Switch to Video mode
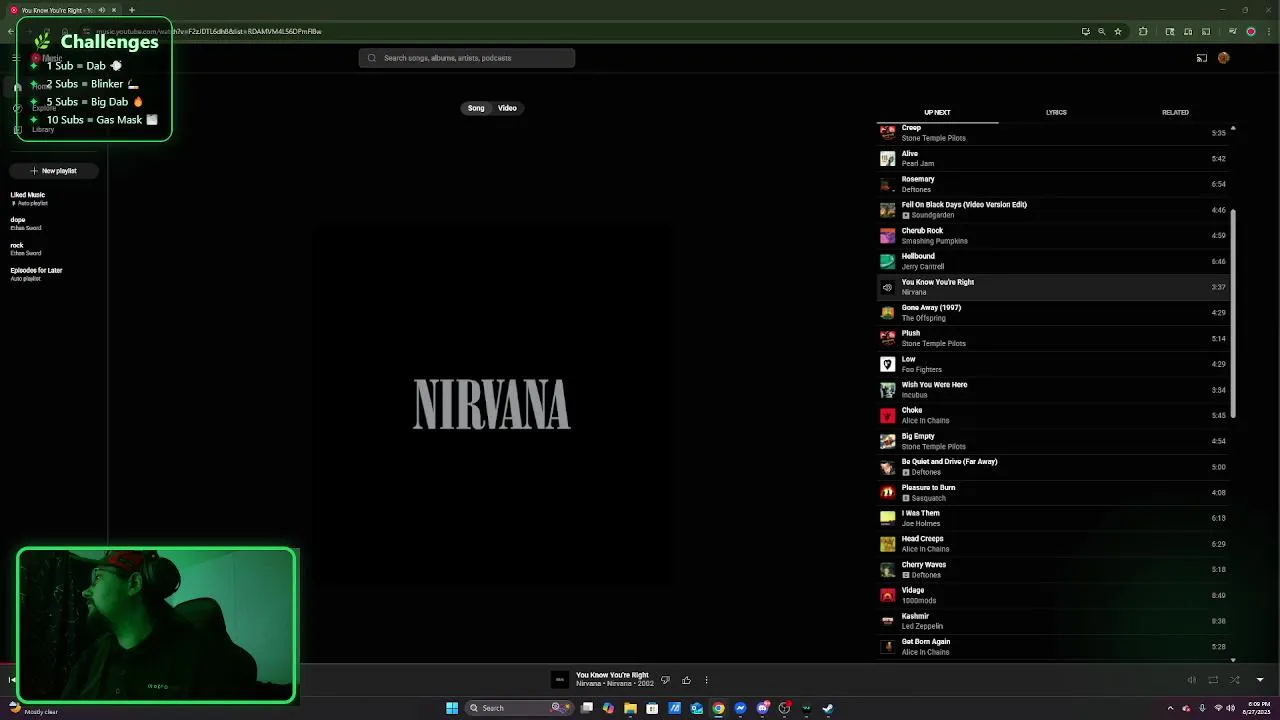 point(507,108)
